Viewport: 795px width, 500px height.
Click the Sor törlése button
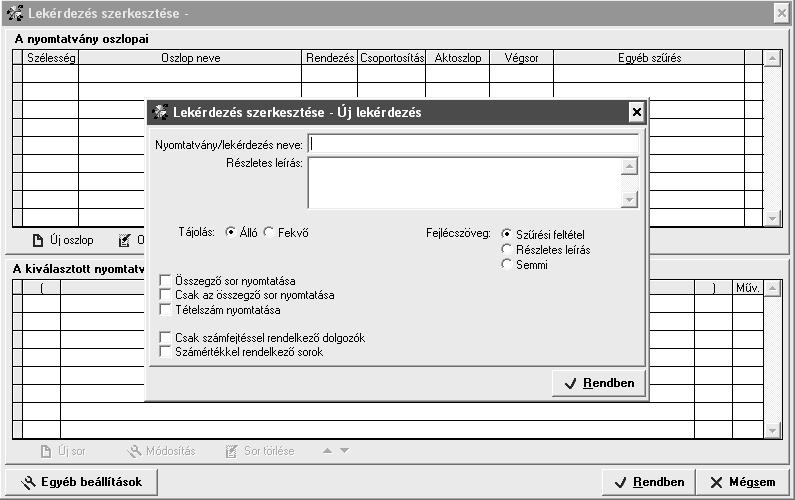pos(260,451)
